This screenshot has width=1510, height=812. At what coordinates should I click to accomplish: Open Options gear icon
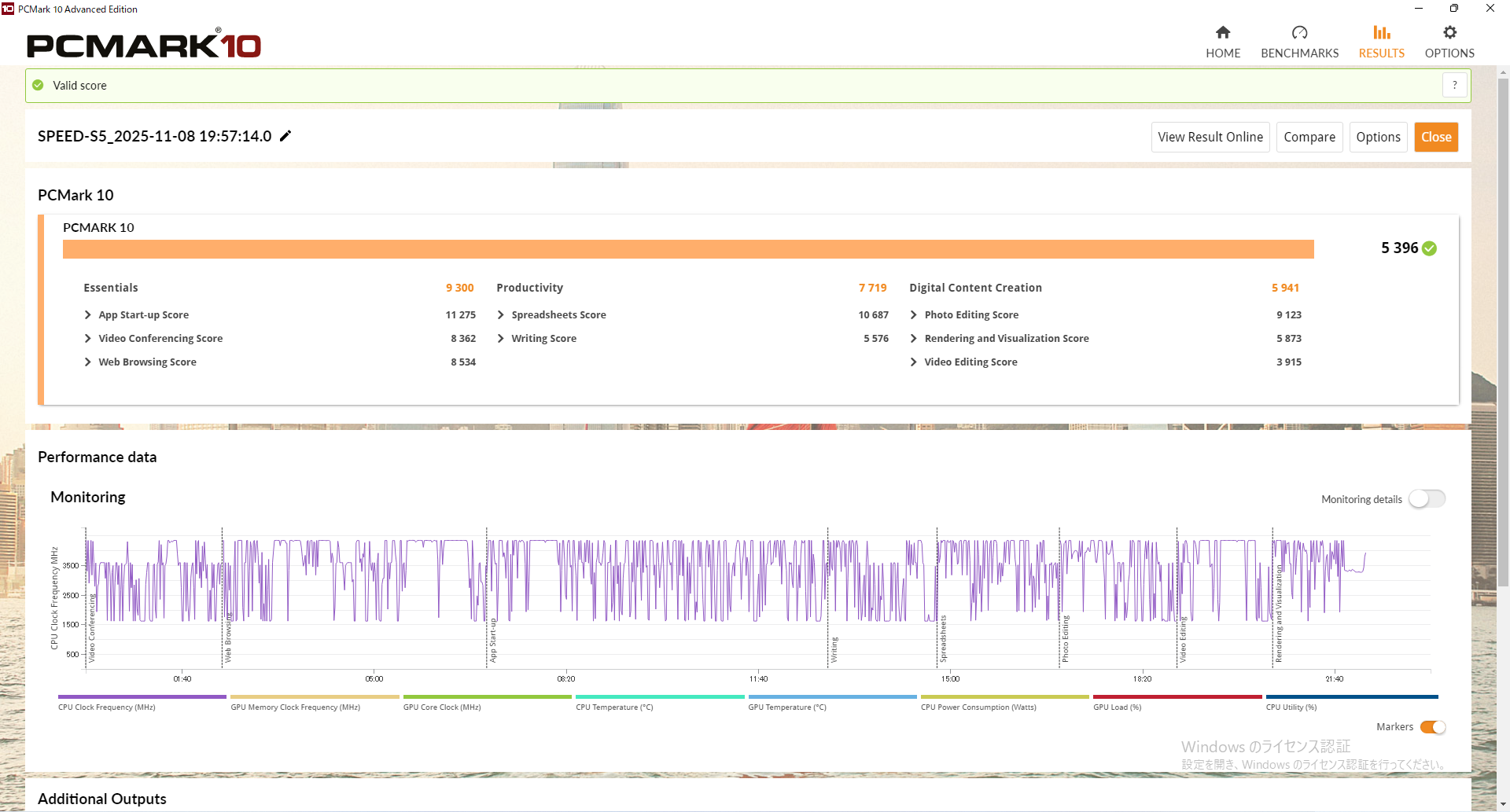pos(1449,32)
